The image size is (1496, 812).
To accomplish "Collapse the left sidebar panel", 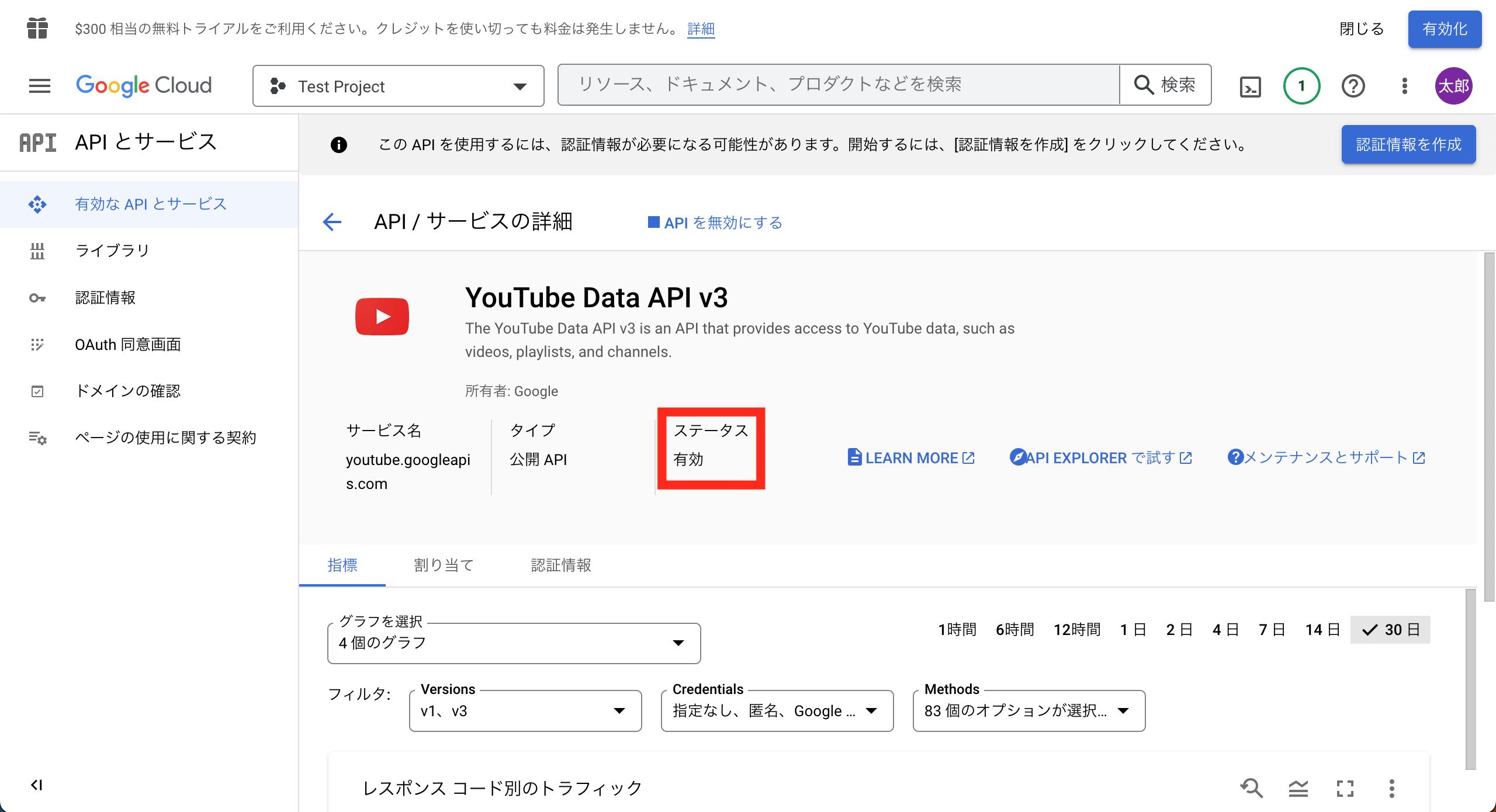I will [x=37, y=785].
